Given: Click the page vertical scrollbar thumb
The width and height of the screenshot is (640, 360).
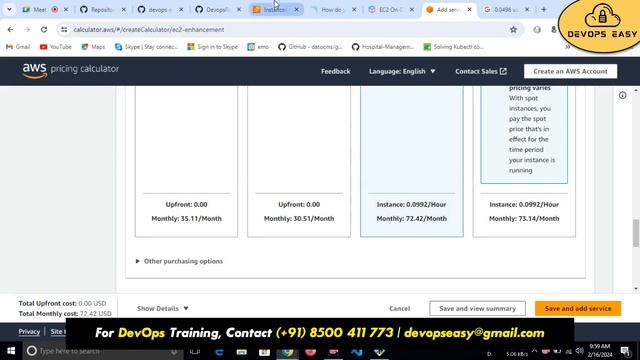Looking at the screenshot, I should pos(636,233).
